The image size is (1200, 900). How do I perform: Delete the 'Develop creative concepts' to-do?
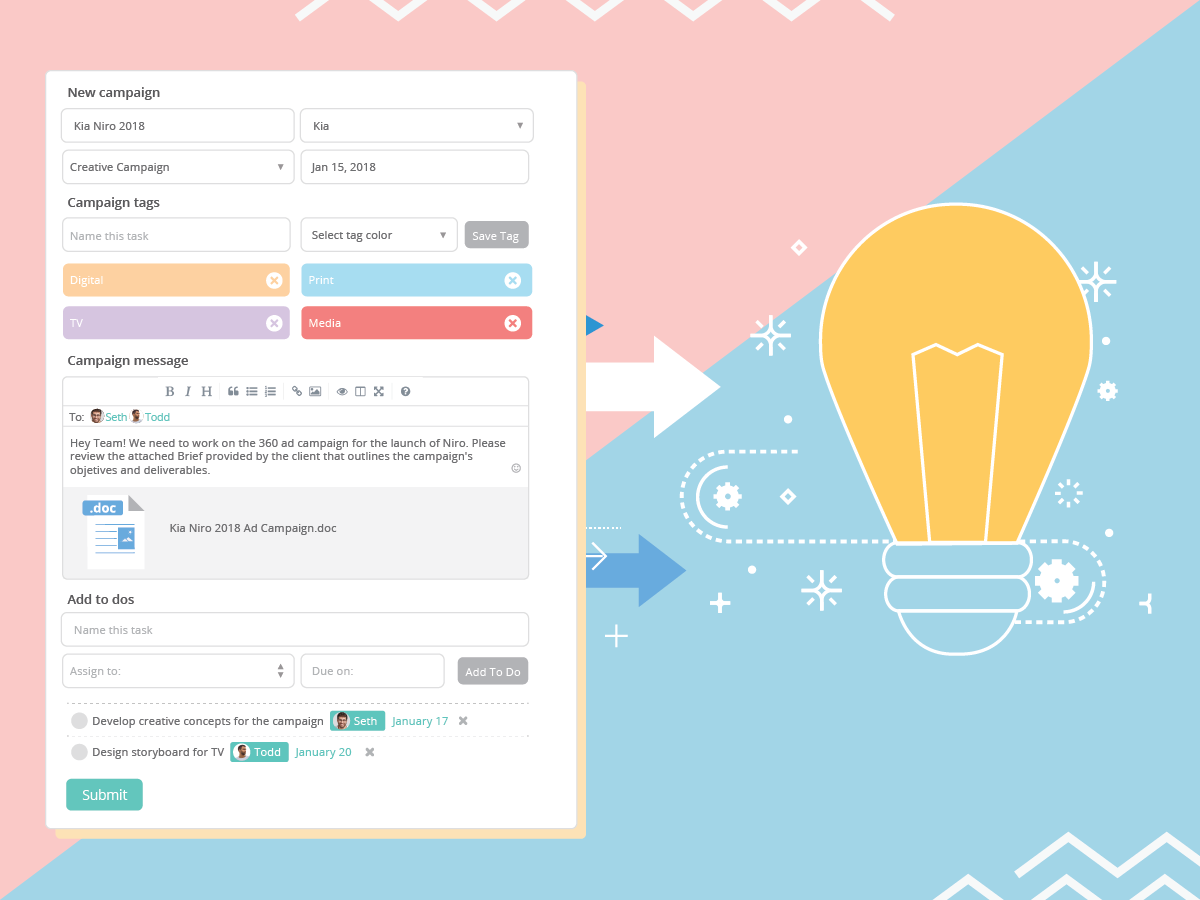(463, 721)
